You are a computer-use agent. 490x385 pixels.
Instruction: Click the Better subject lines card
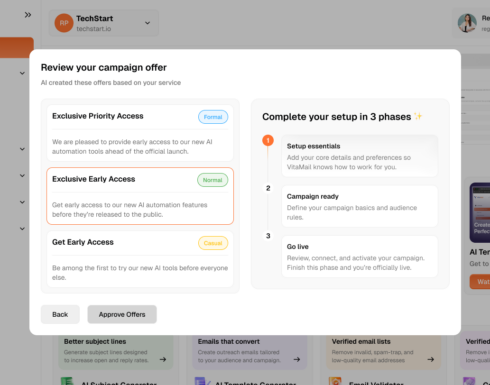116,352
